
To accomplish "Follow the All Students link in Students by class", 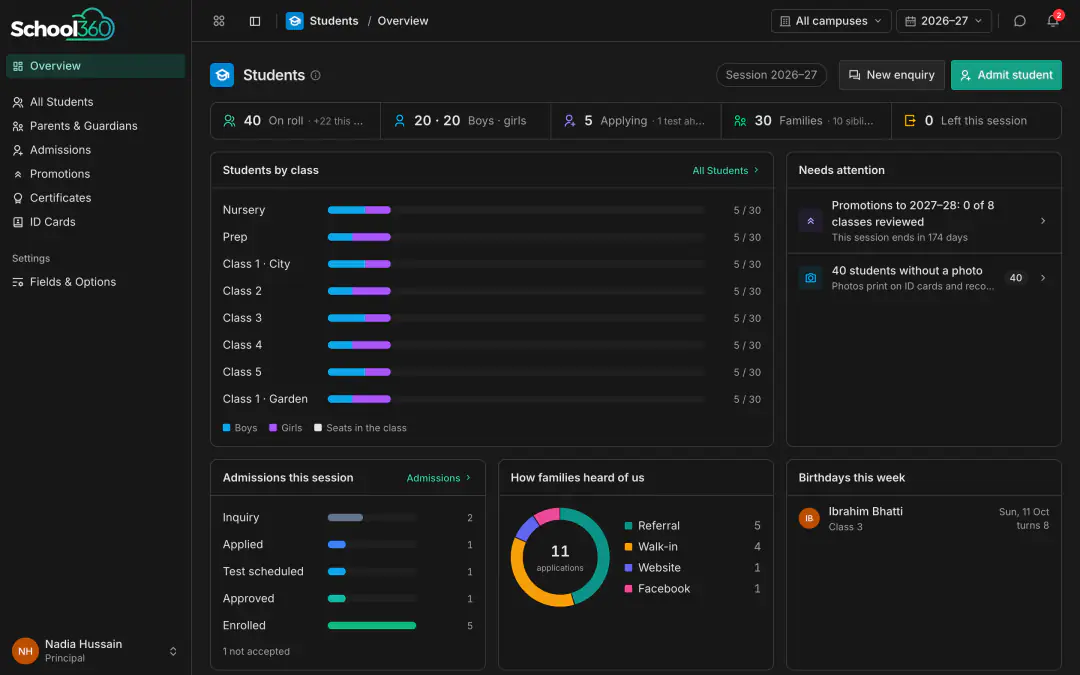I will click(725, 170).
